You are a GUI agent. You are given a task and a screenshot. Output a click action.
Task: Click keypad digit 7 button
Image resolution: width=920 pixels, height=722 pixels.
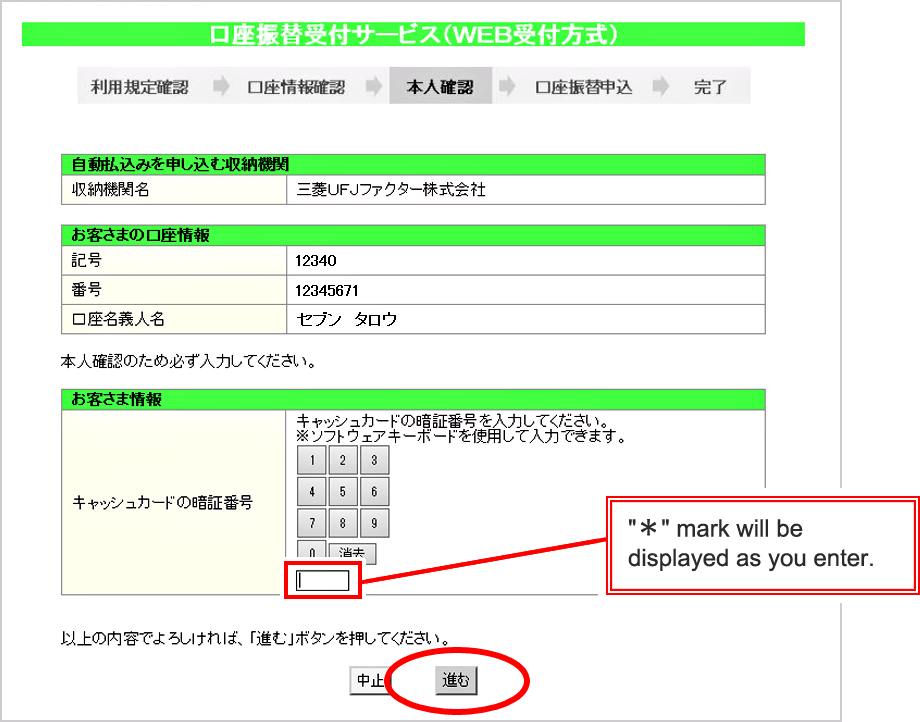tap(312, 523)
